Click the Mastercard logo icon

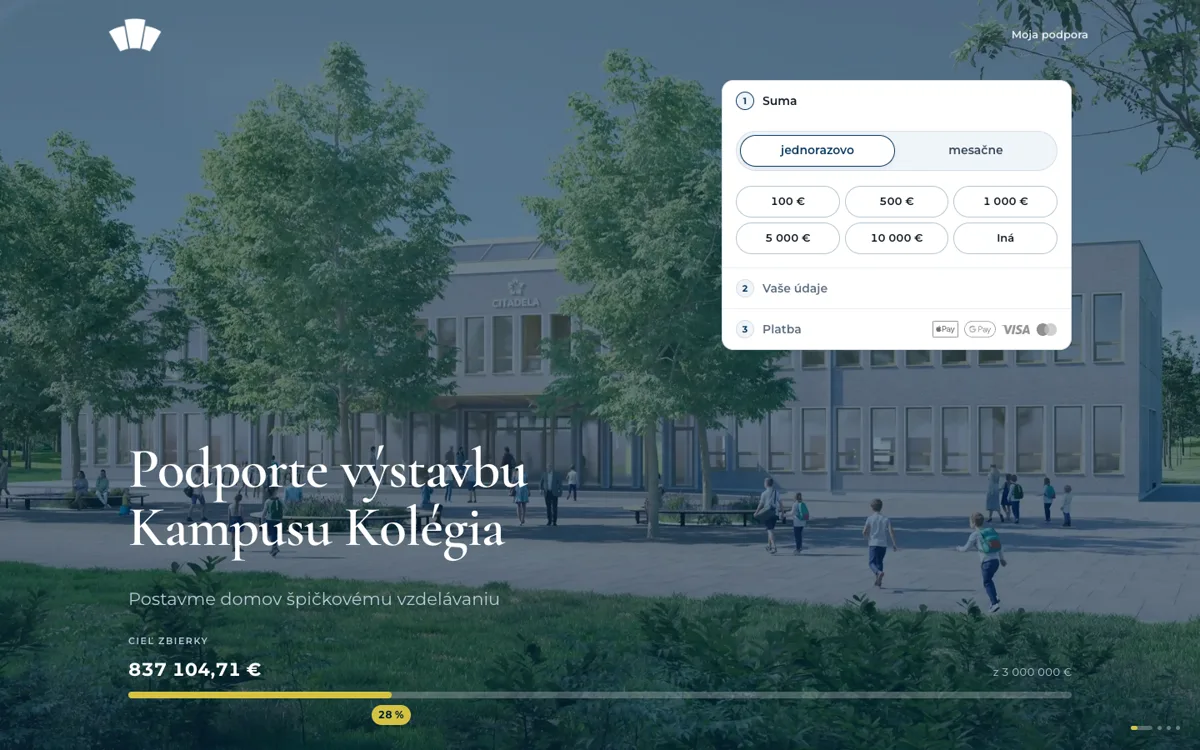click(1046, 329)
